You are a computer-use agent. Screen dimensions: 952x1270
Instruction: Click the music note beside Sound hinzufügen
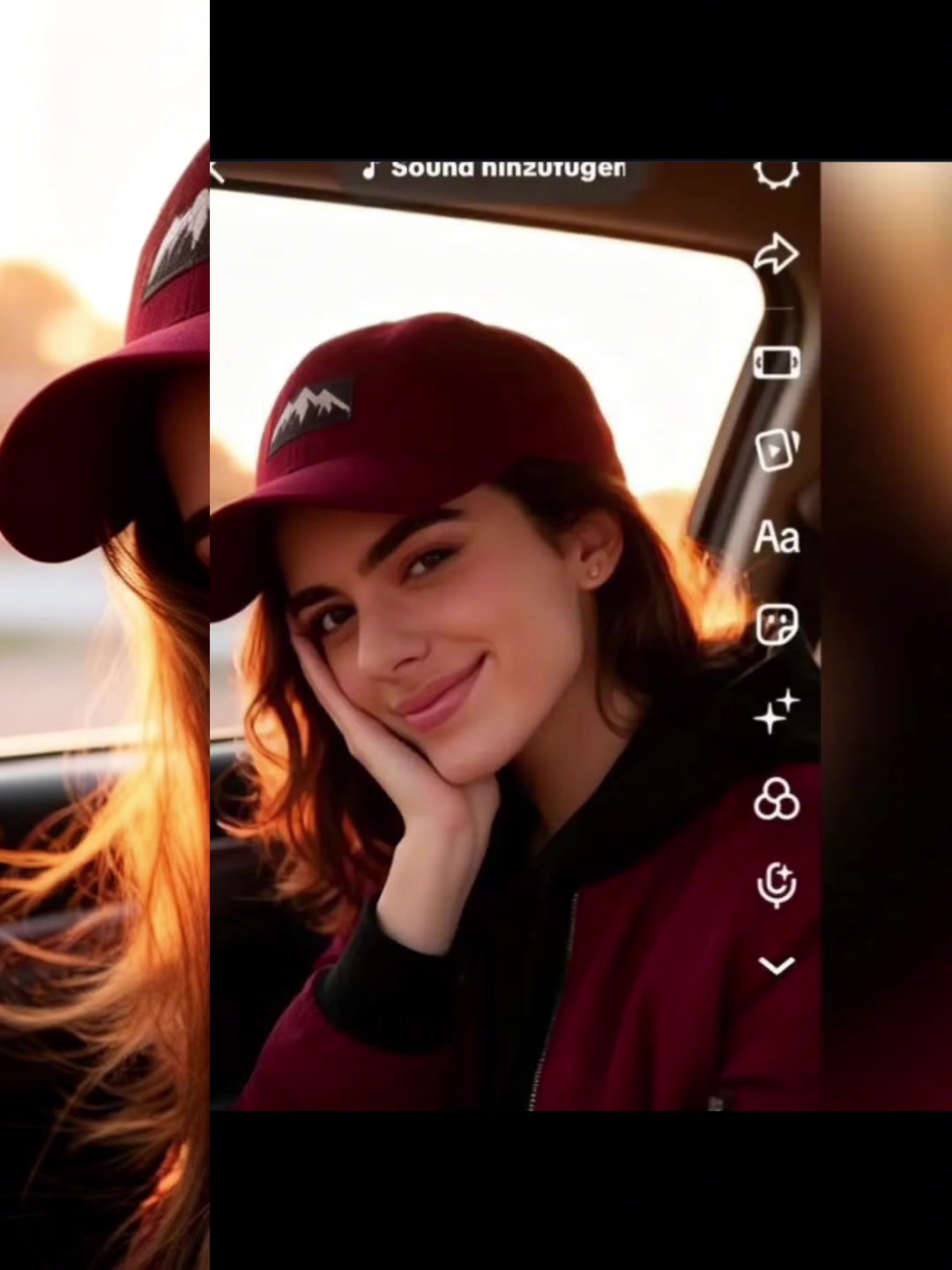(x=370, y=169)
